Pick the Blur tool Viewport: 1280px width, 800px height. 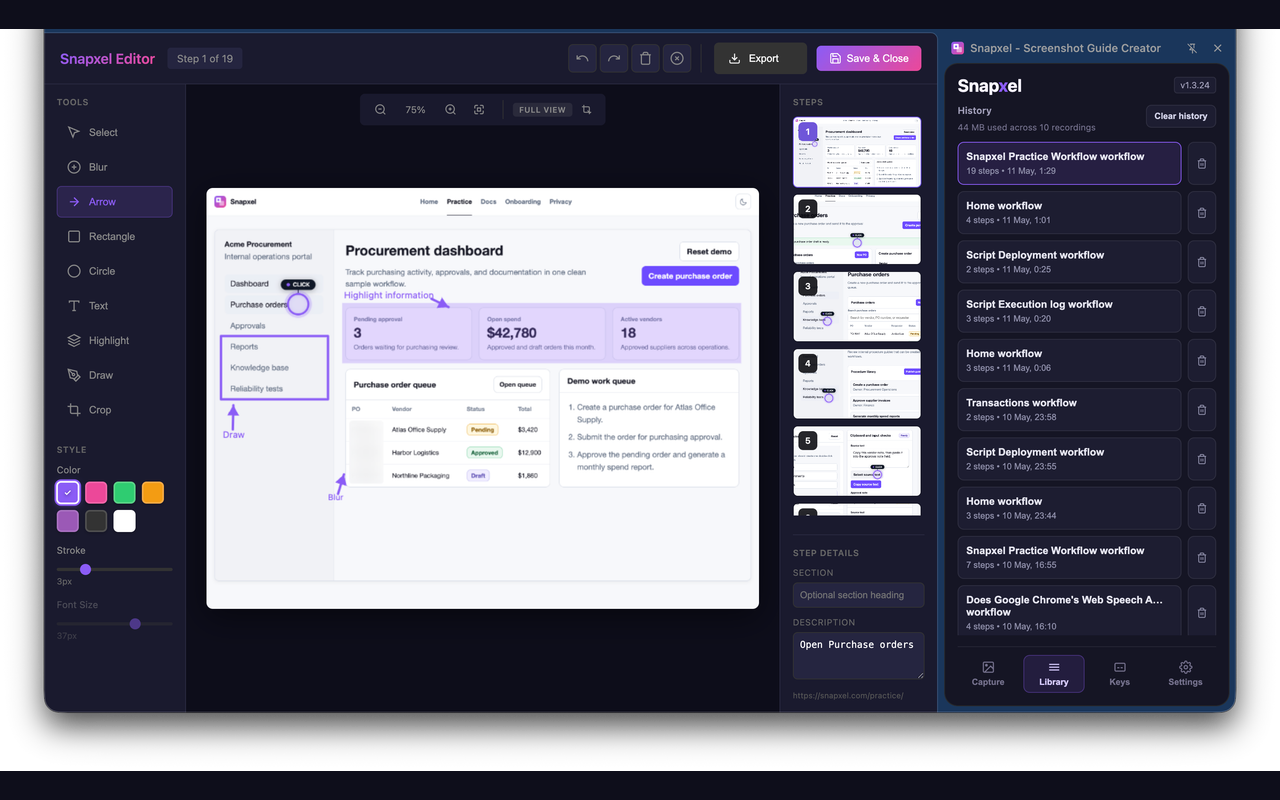tap(114, 167)
